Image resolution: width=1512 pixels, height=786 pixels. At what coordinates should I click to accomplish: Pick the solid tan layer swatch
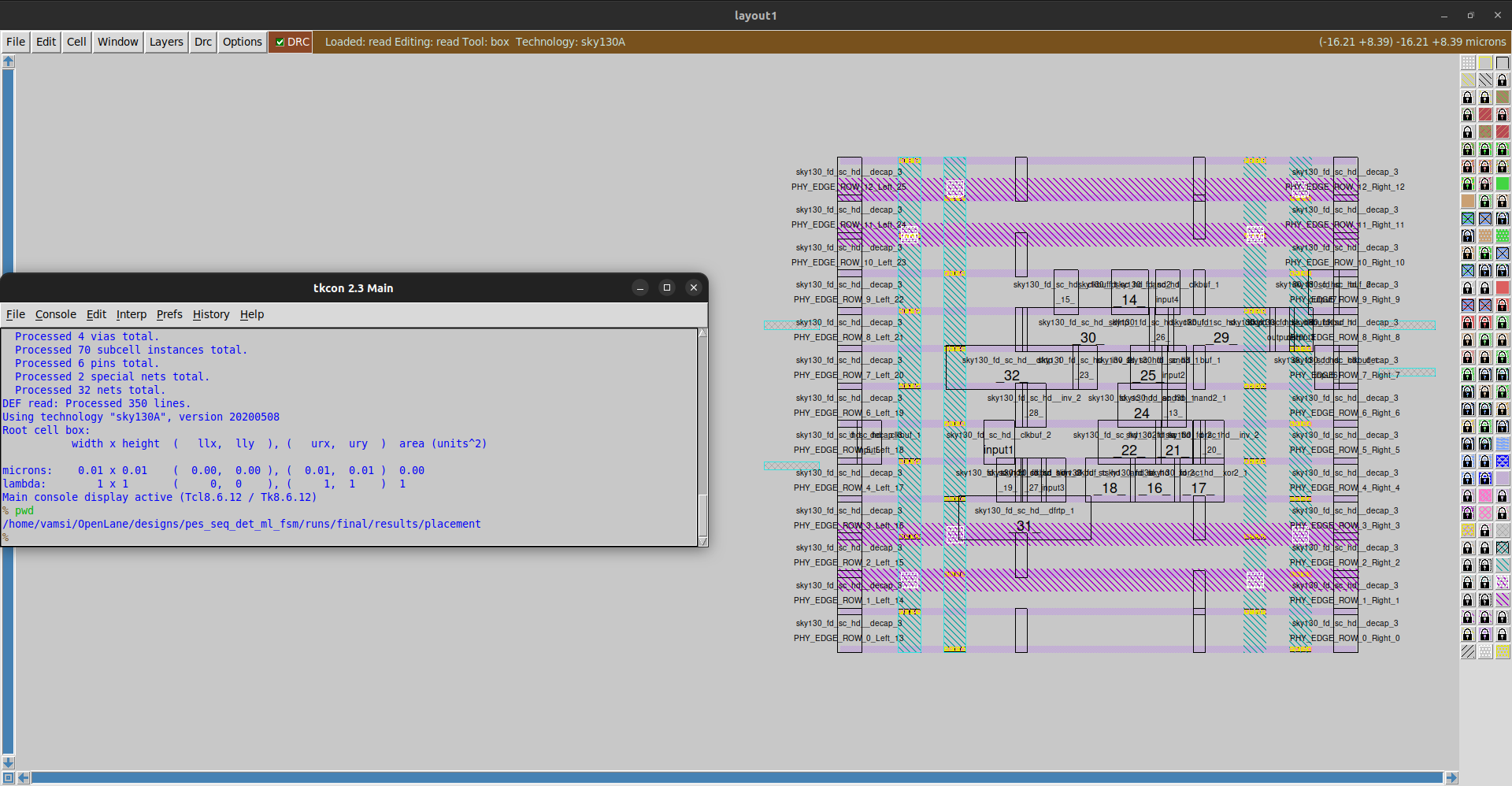click(1468, 202)
